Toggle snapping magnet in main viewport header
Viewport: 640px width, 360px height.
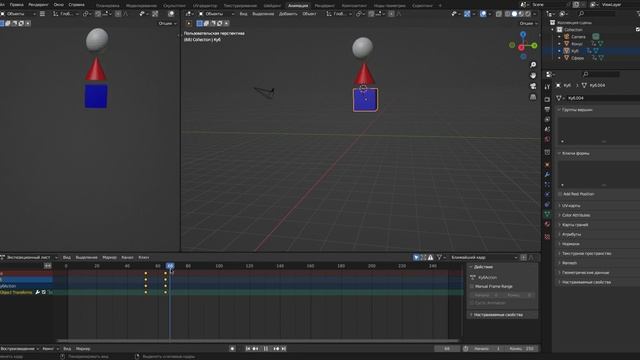371,14
